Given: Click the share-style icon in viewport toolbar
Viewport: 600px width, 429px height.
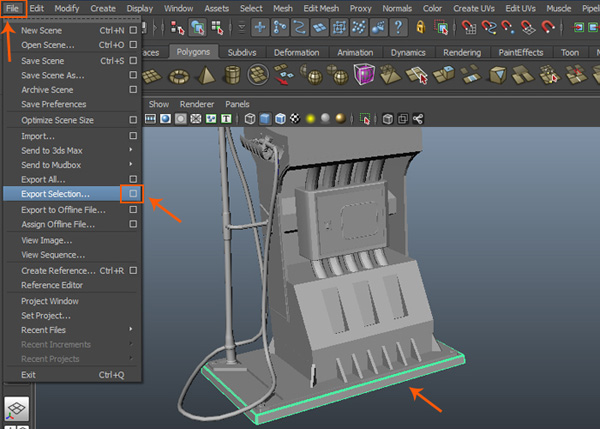Looking at the screenshot, I should click(x=418, y=119).
